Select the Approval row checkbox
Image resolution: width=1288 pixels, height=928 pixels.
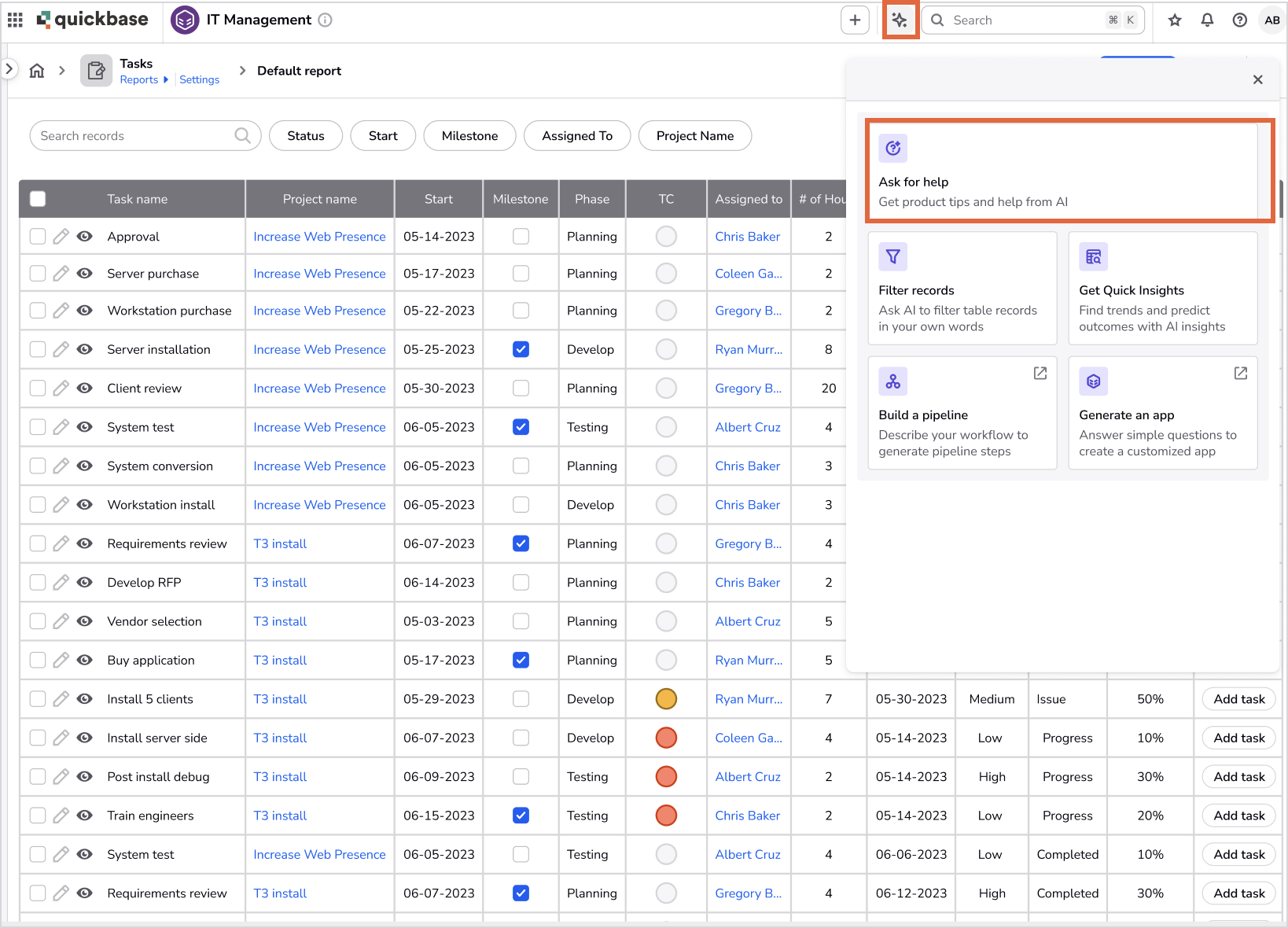[x=38, y=237]
